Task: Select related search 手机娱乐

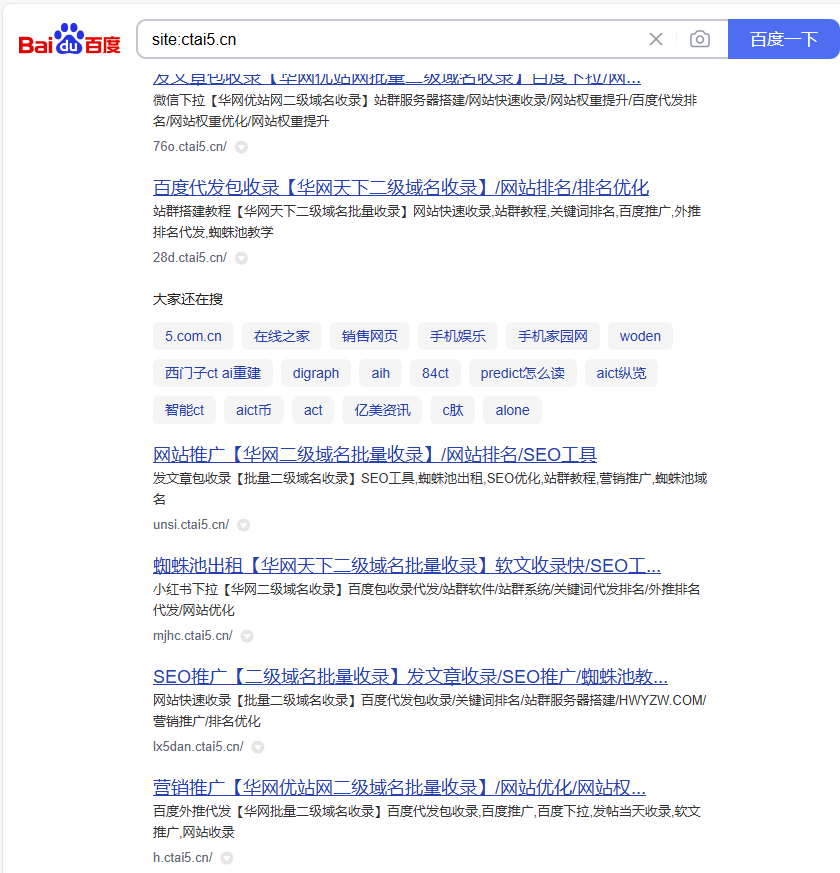Action: pos(458,336)
